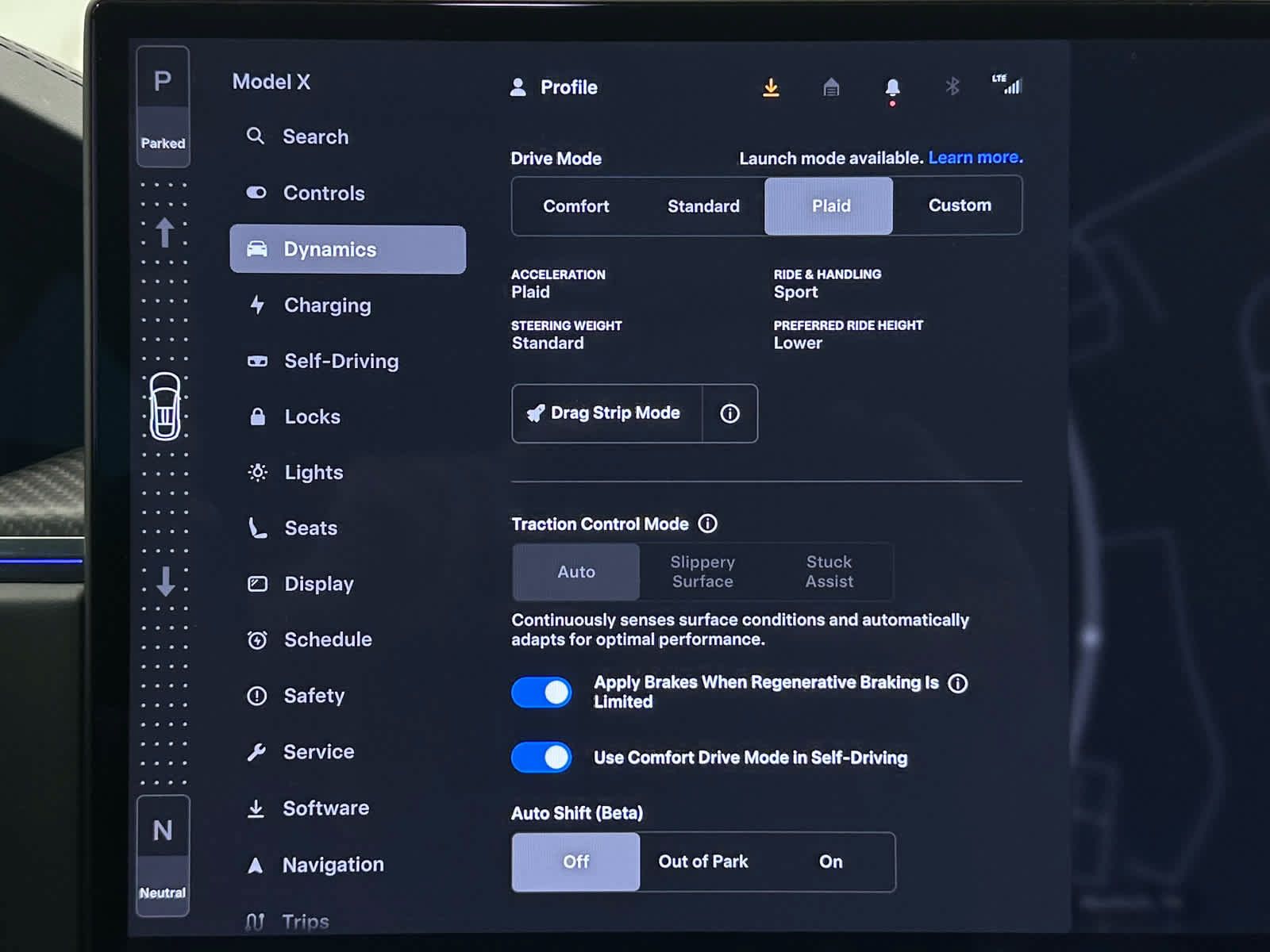This screenshot has width=1270, height=952.
Task: Open the Trips menu
Action: (x=348, y=920)
